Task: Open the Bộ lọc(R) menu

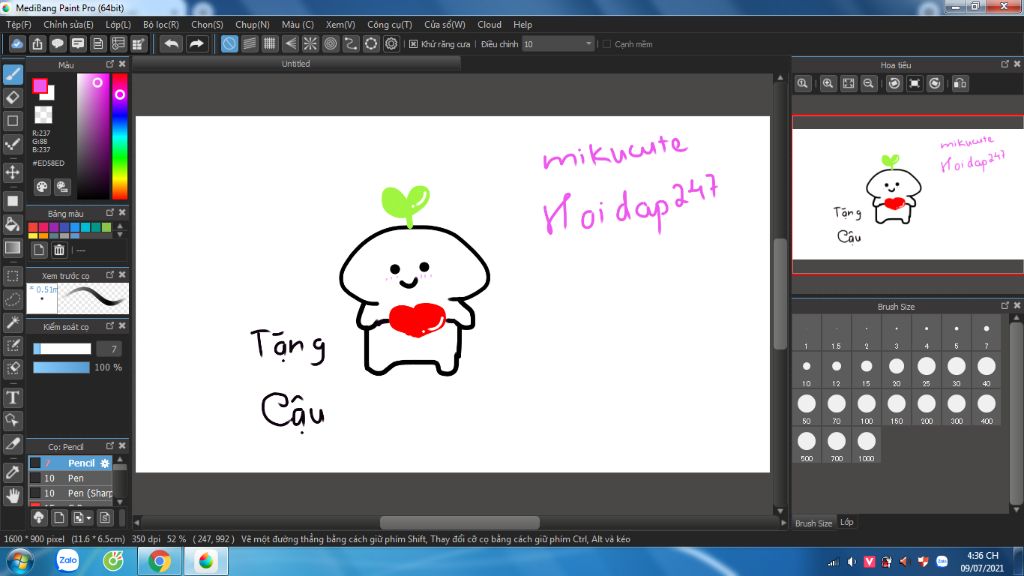Action: (161, 24)
